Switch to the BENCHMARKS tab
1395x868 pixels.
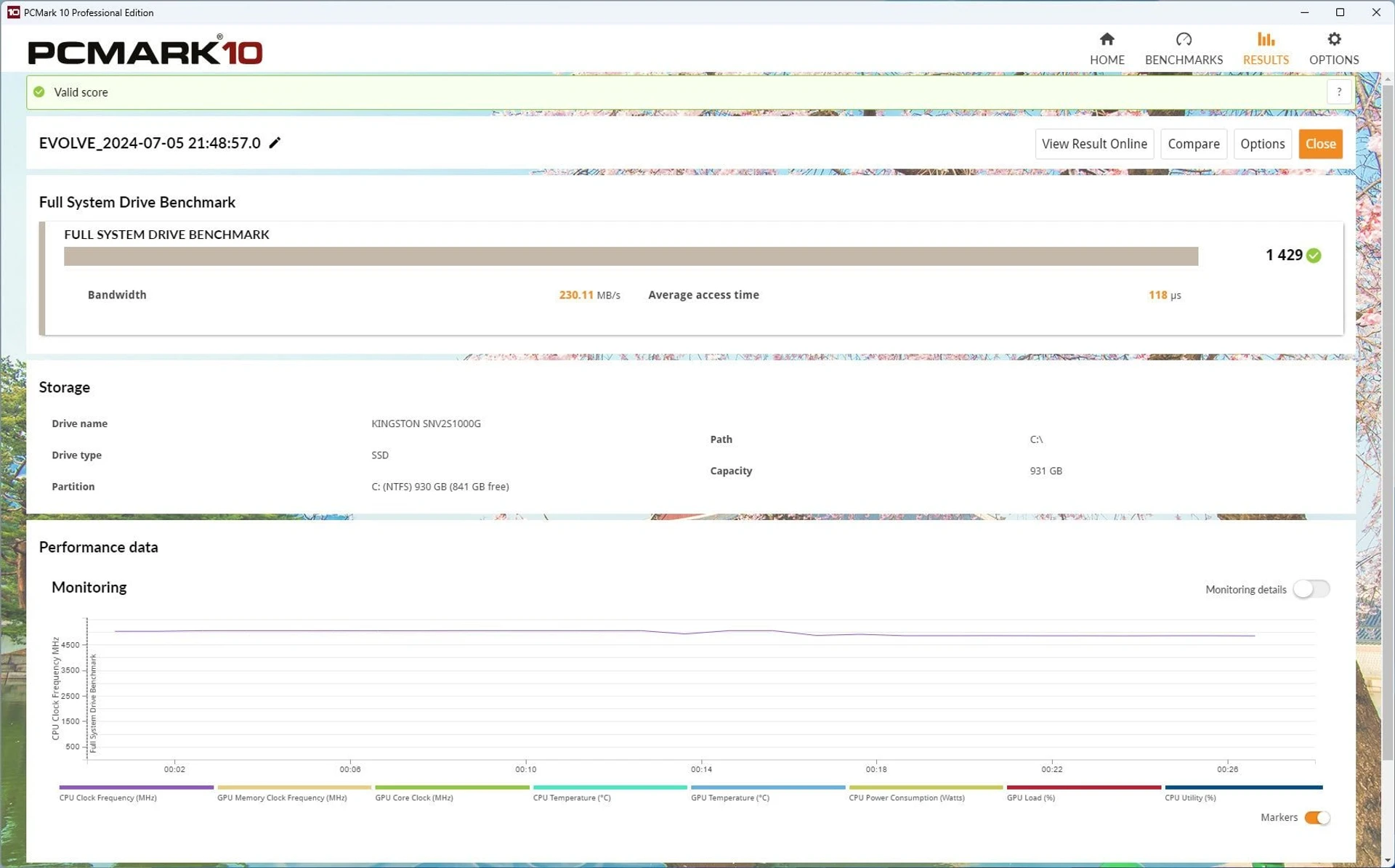click(1184, 49)
